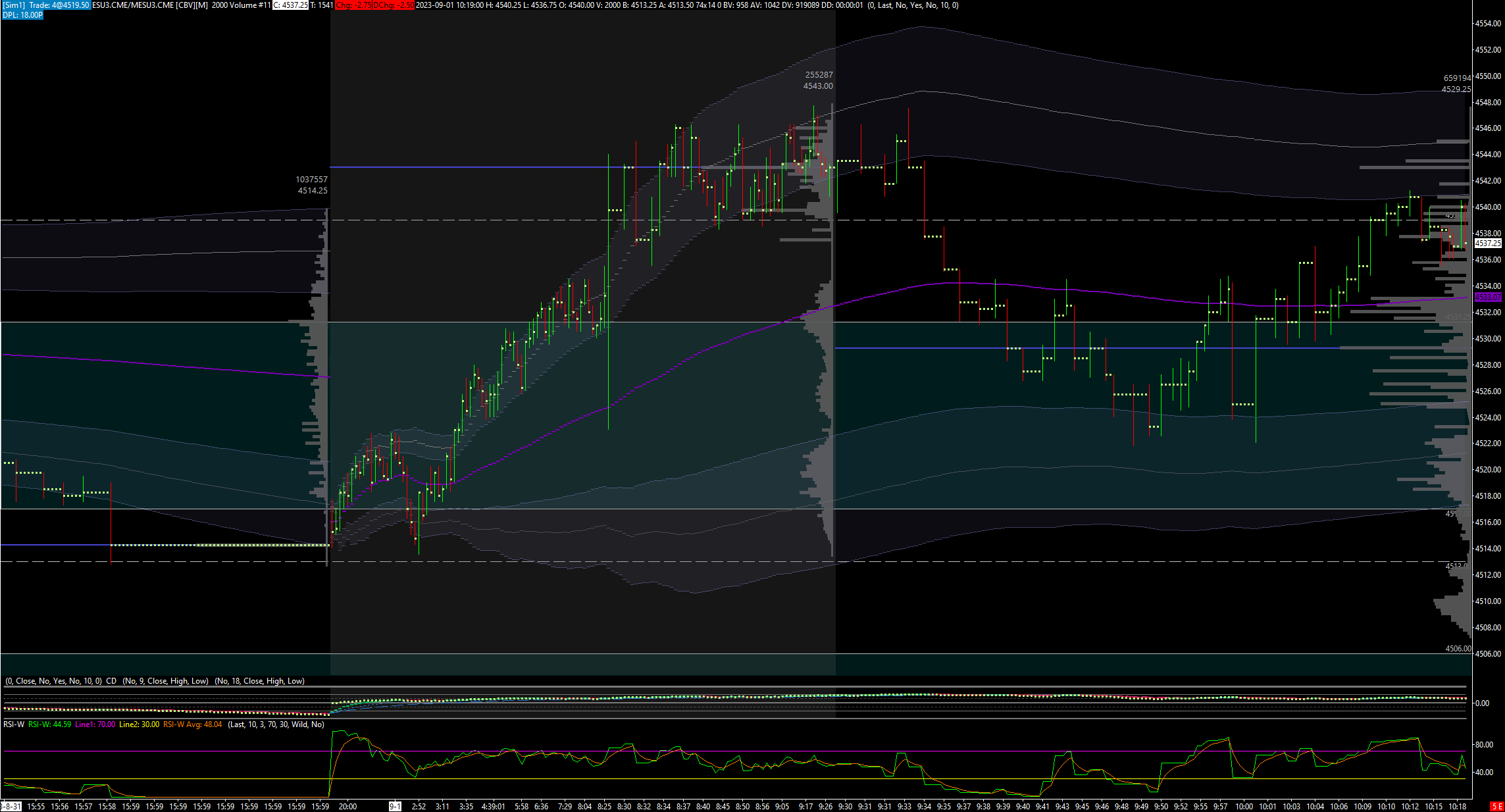The height and width of the screenshot is (812, 1505).
Task: Click the purple 4533.07 price tag on scale
Action: 1488,297
